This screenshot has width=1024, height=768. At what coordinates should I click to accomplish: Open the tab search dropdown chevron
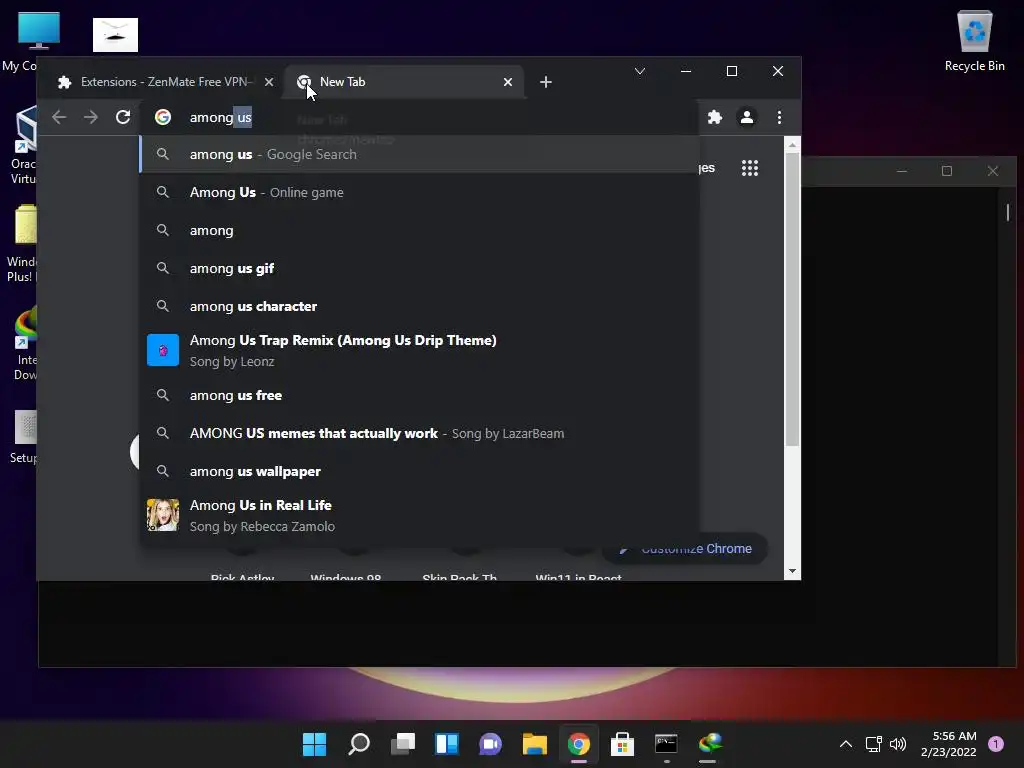tap(640, 71)
